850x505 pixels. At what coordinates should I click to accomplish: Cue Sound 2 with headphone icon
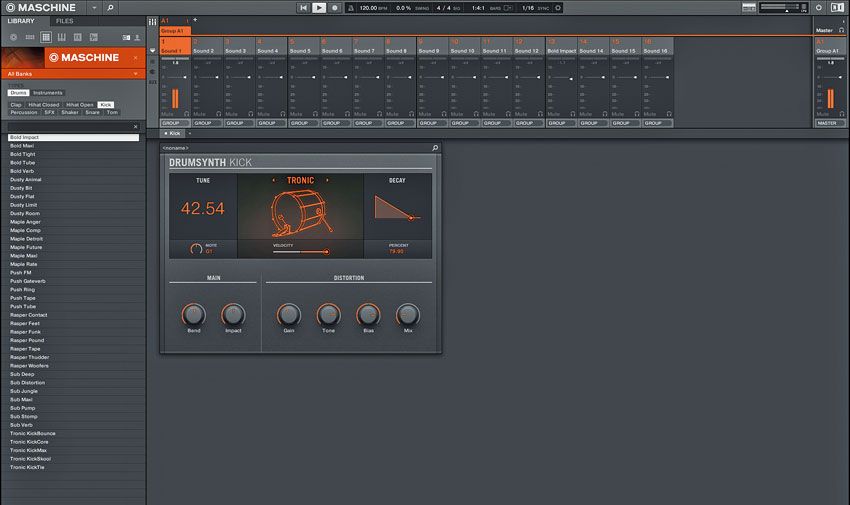coord(218,114)
